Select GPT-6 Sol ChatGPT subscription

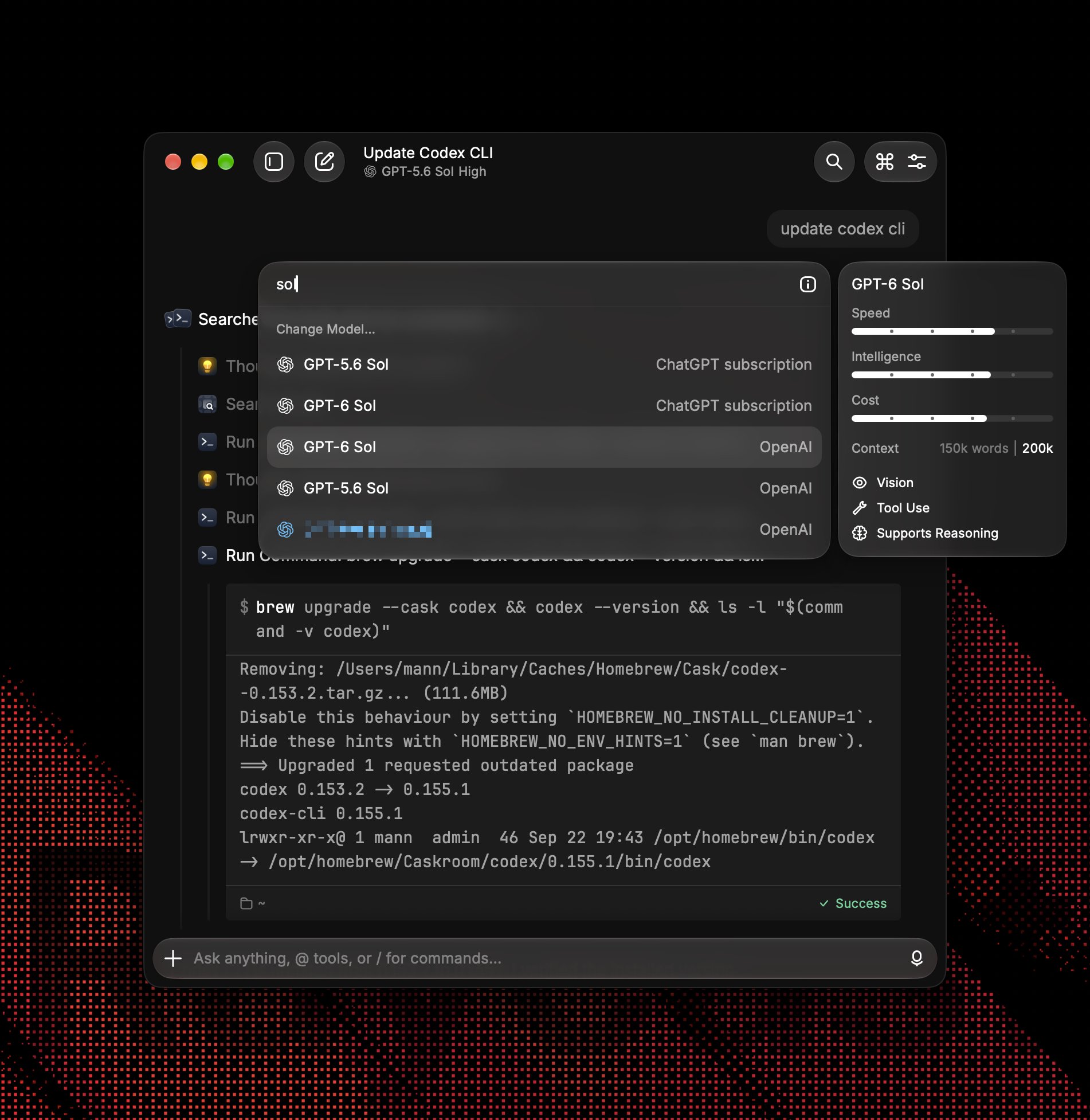point(544,406)
